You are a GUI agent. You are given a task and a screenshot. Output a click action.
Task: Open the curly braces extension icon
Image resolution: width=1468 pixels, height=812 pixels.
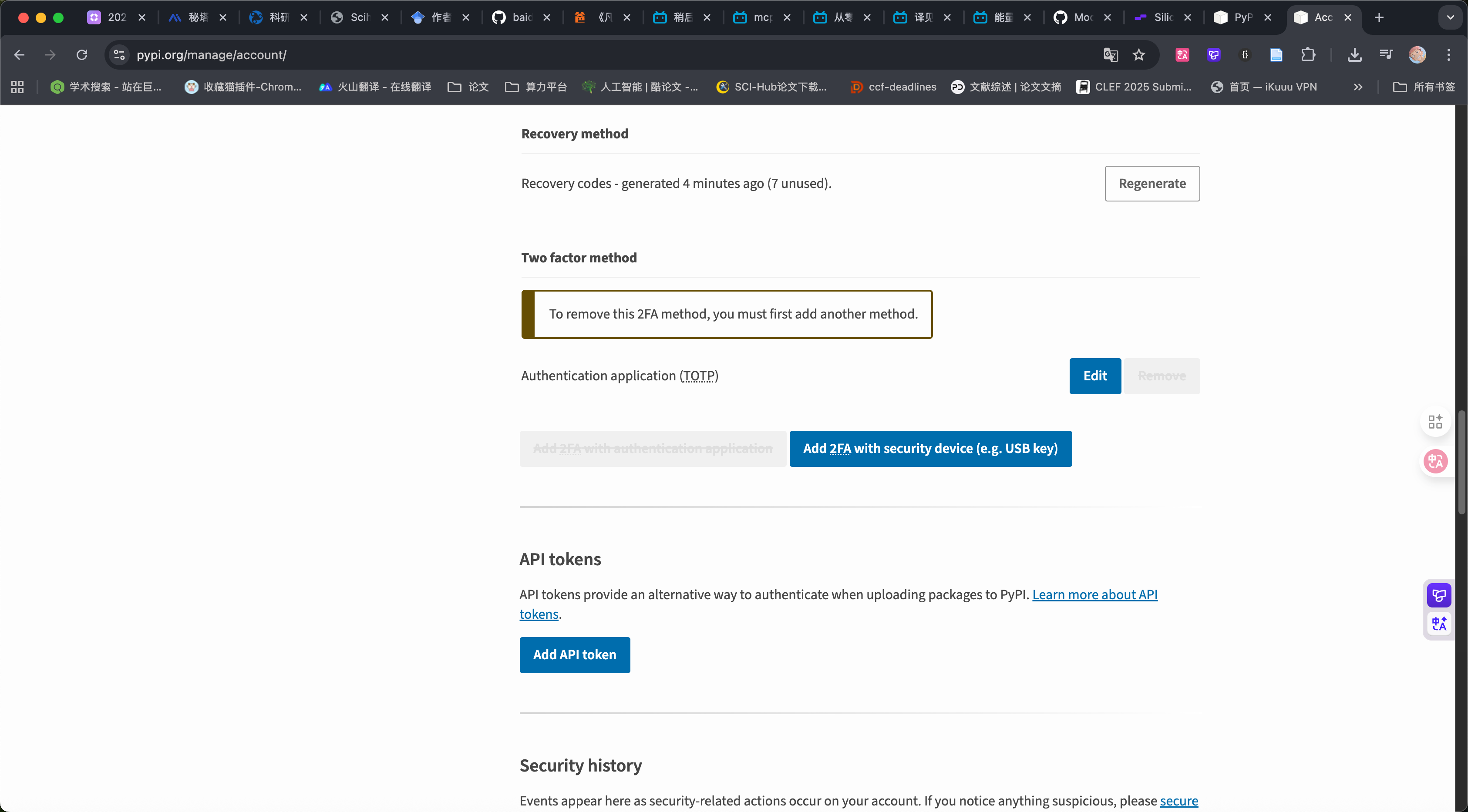(1245, 55)
